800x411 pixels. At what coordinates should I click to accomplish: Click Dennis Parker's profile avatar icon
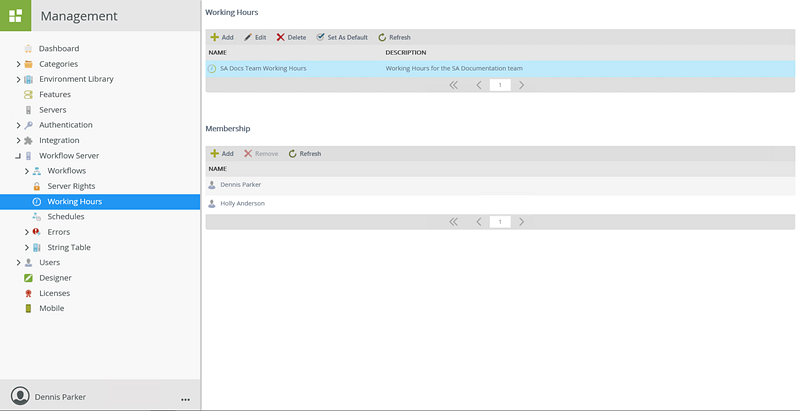[20, 396]
